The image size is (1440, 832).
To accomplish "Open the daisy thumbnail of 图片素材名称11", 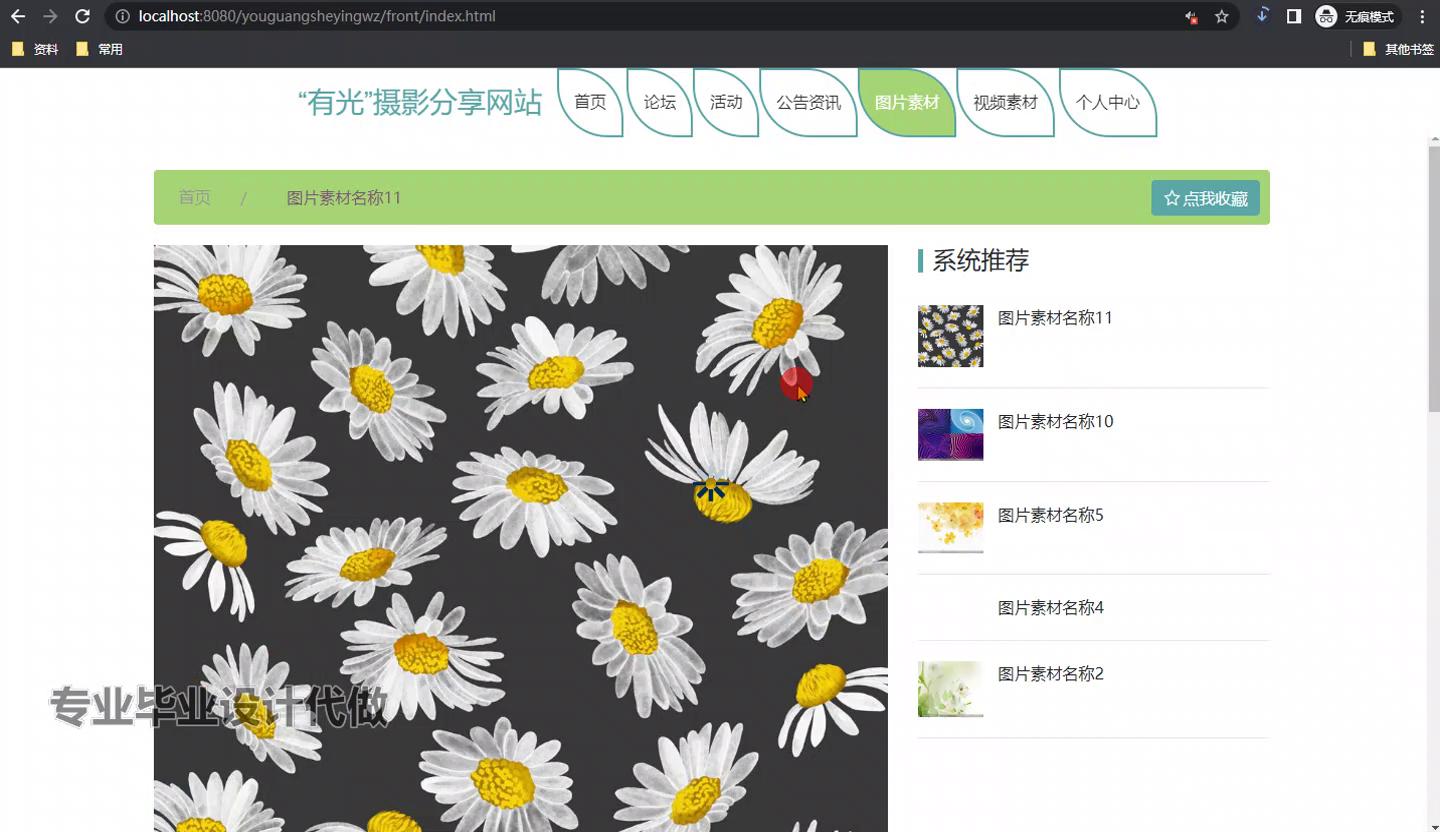I will coord(950,336).
